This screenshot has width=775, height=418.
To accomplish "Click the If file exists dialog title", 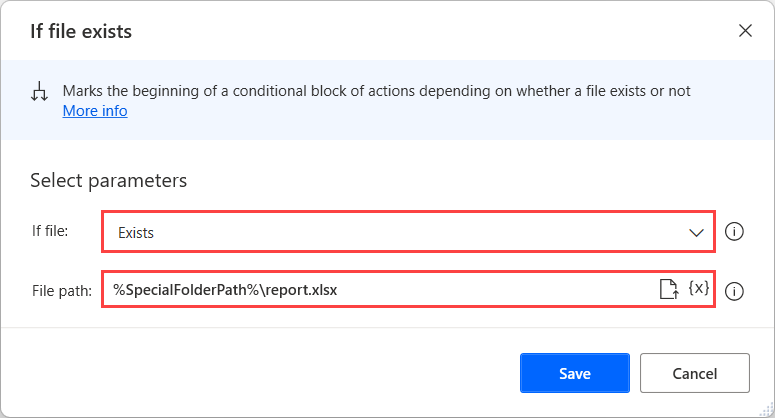I will coord(81,31).
